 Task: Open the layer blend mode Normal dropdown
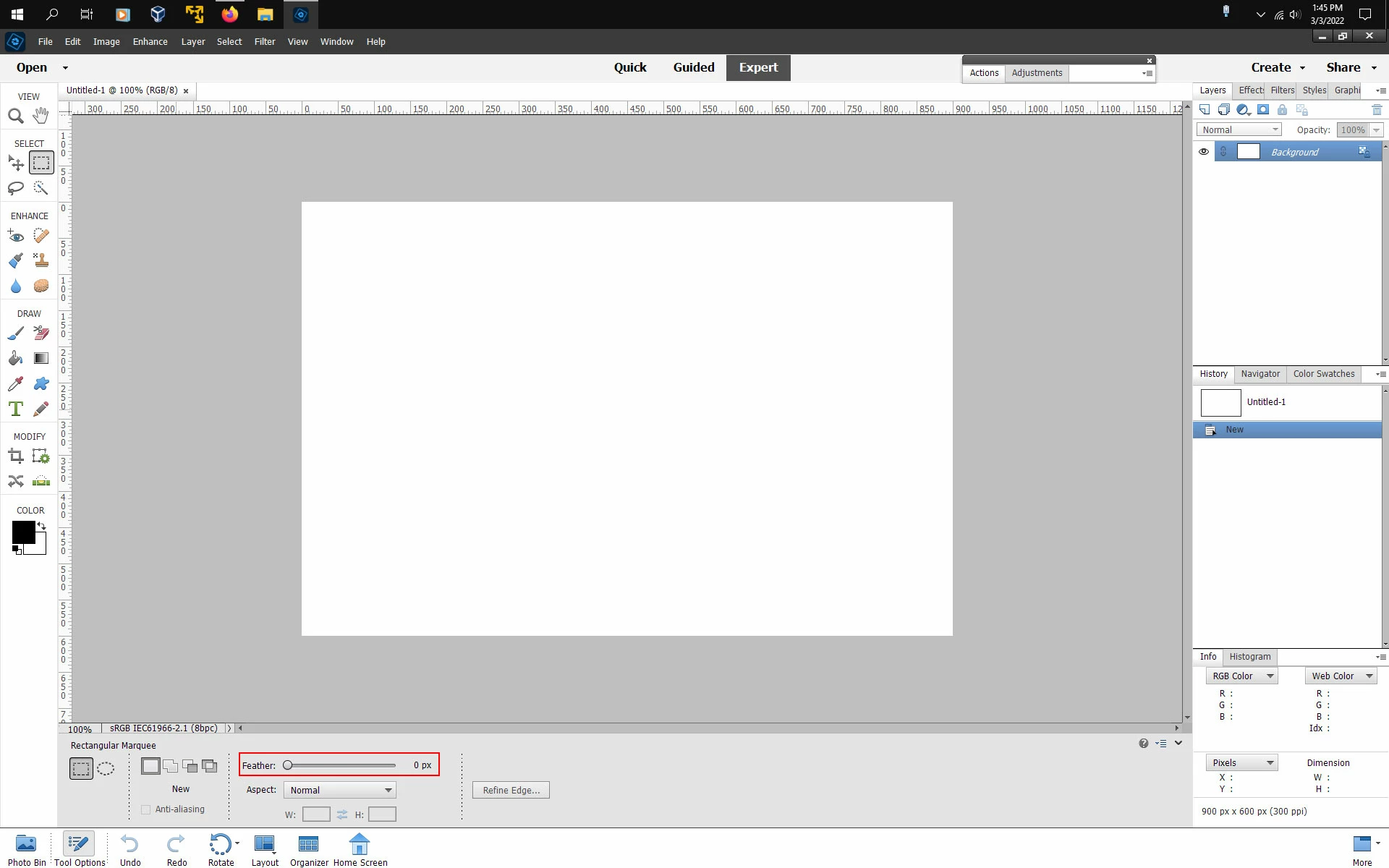tap(1239, 129)
